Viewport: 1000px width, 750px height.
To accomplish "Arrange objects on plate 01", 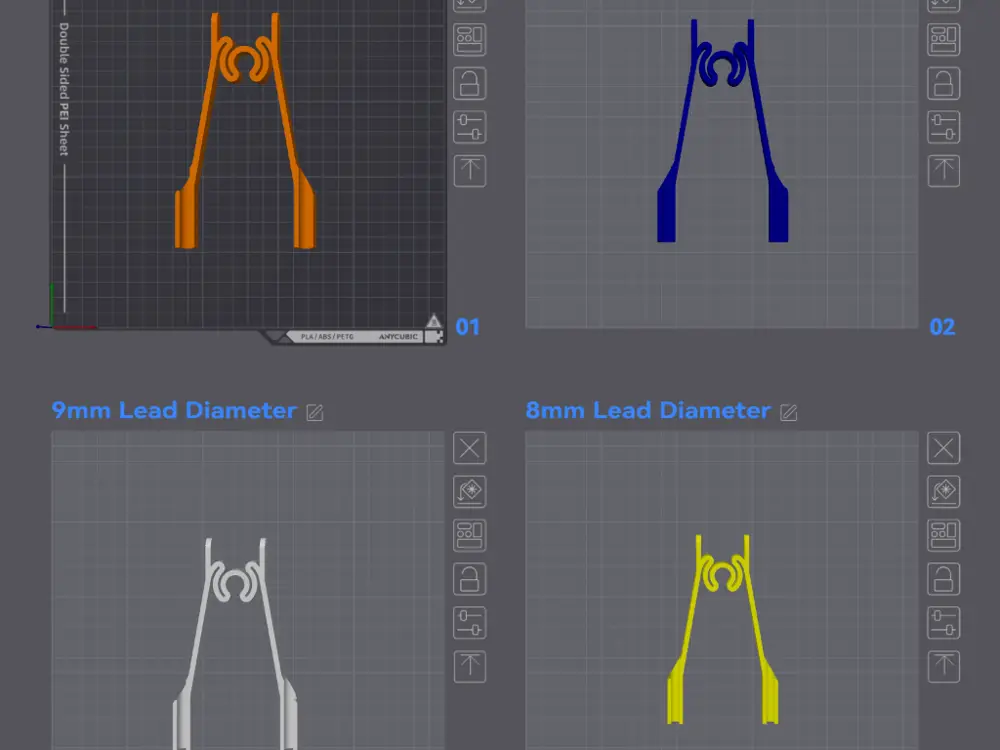I will (x=469, y=40).
